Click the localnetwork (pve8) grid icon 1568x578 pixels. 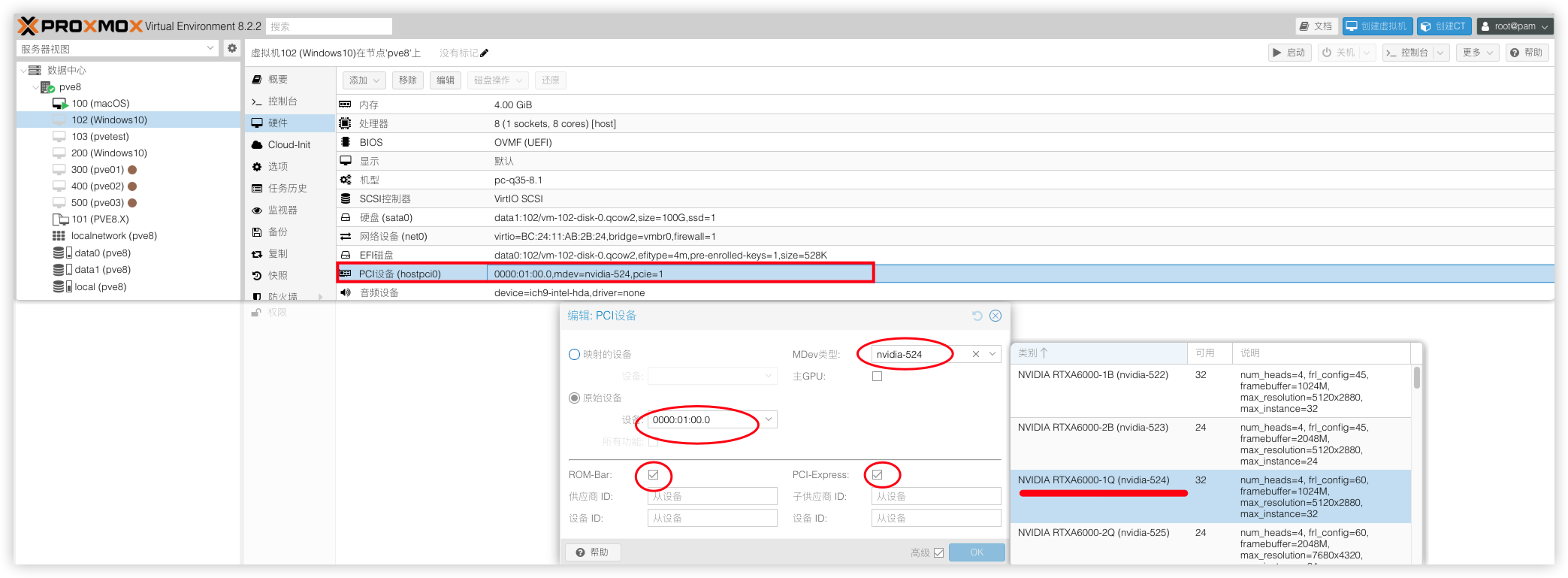click(x=59, y=236)
